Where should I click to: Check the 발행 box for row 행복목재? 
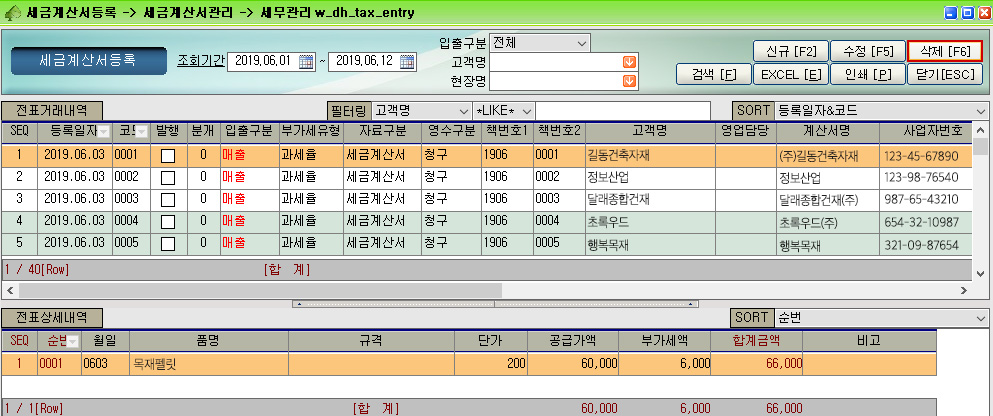(x=168, y=244)
